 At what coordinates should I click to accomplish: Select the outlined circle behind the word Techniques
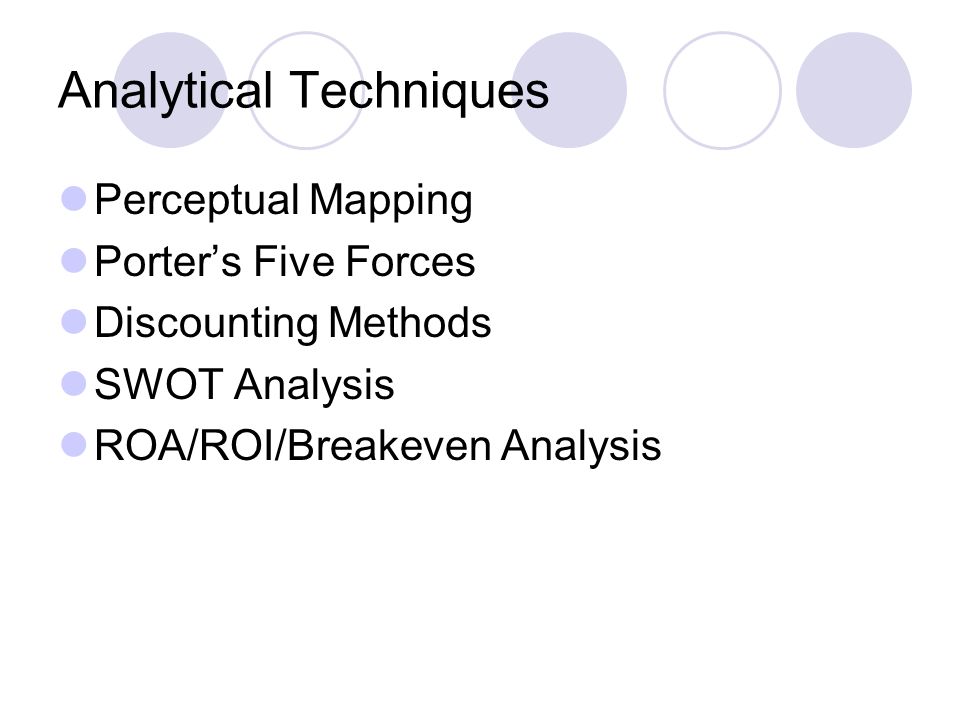(x=306, y=90)
